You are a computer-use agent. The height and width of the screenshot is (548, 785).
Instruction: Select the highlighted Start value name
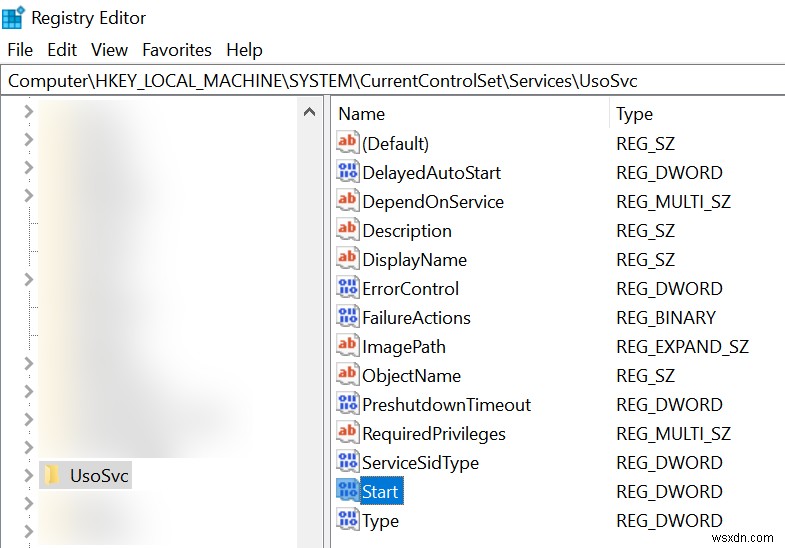click(381, 491)
